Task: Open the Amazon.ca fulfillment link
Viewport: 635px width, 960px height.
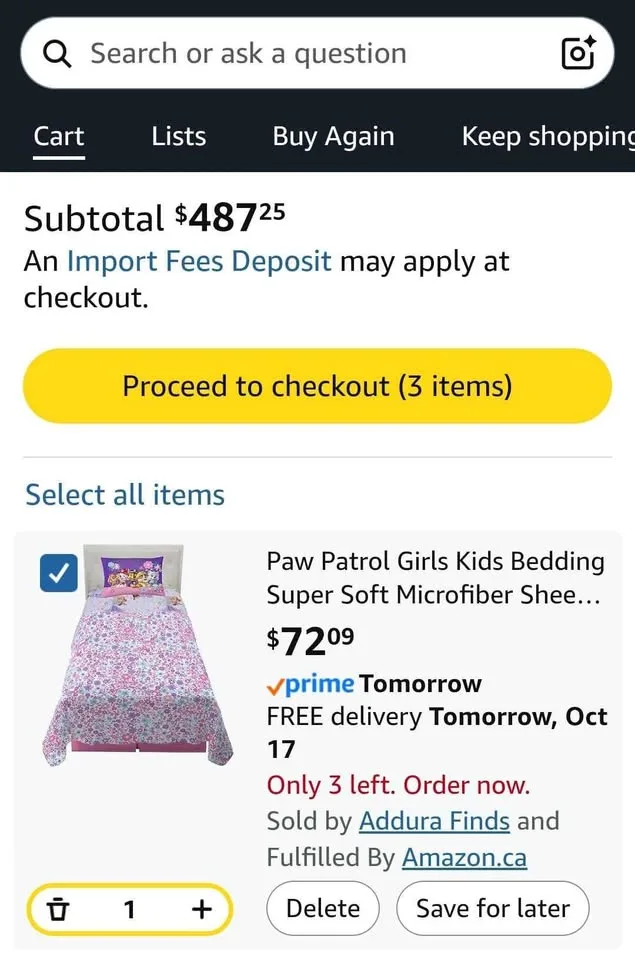Action: point(464,857)
